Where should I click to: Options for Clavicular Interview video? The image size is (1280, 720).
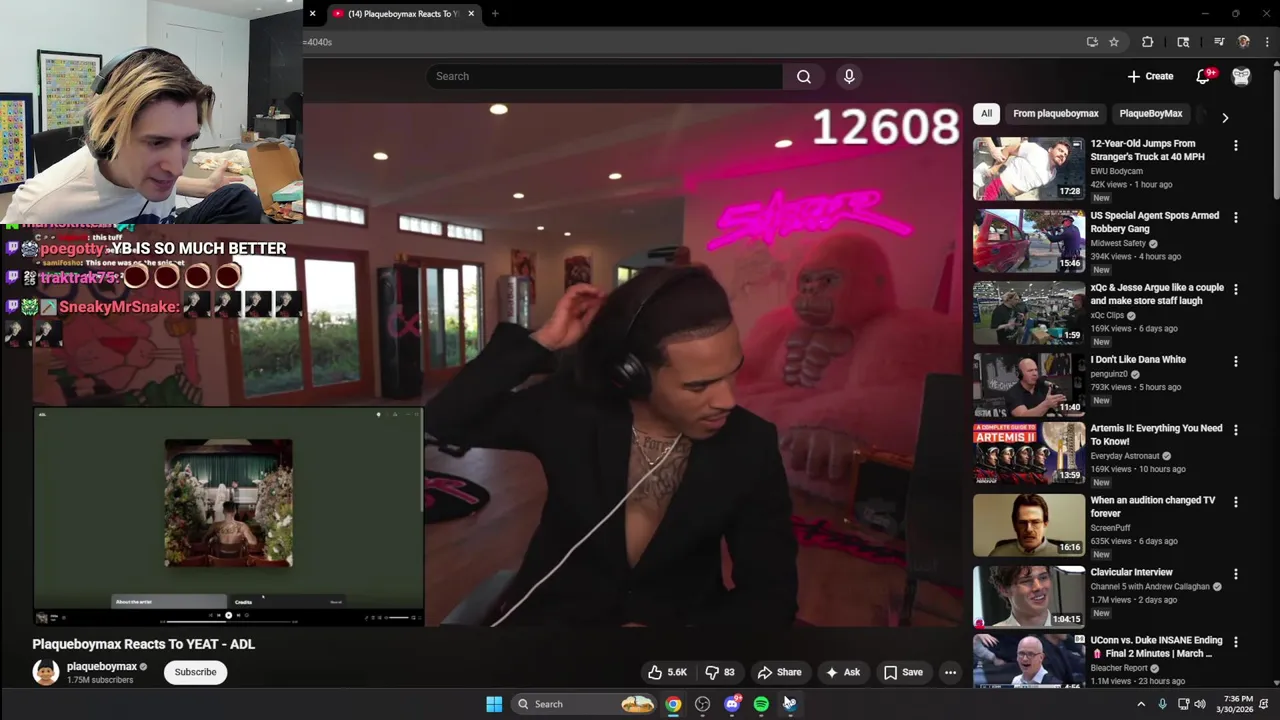point(1235,574)
